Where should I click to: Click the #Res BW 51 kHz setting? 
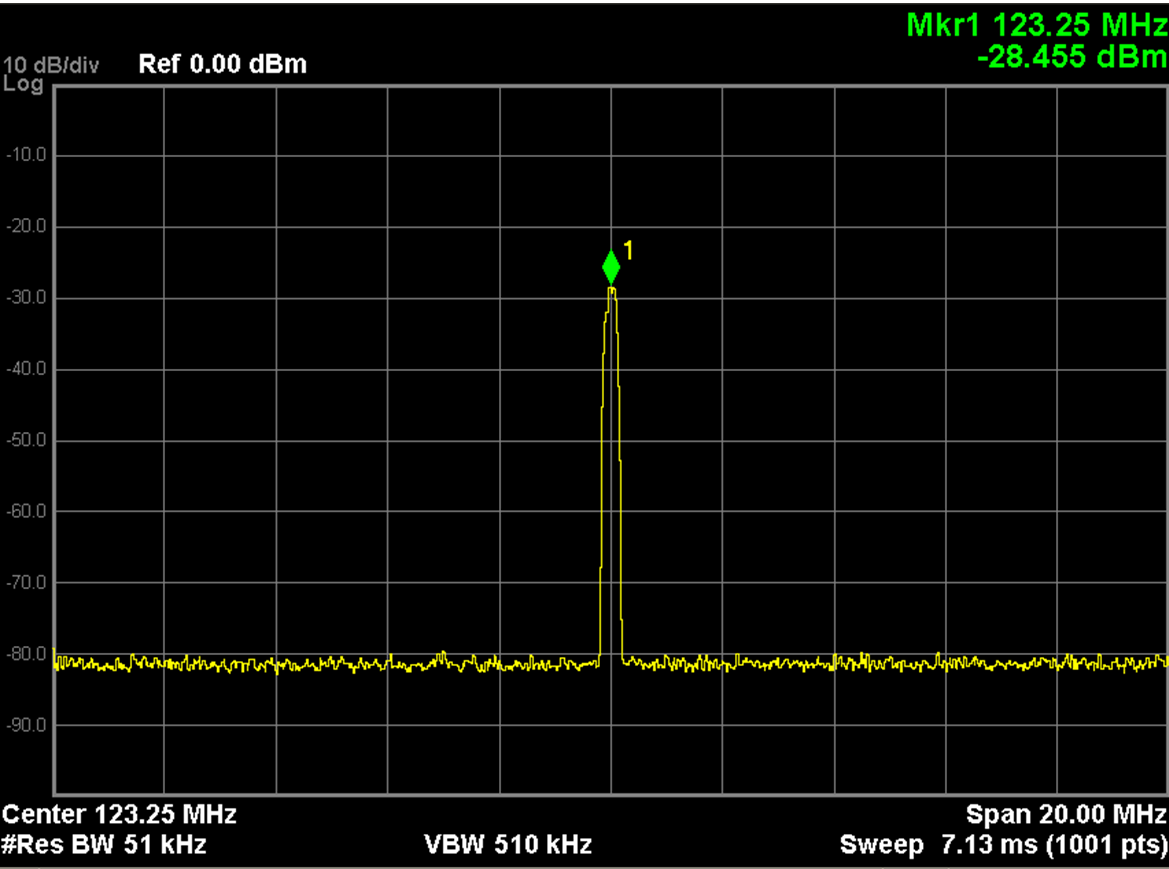pyautogui.click(x=104, y=845)
